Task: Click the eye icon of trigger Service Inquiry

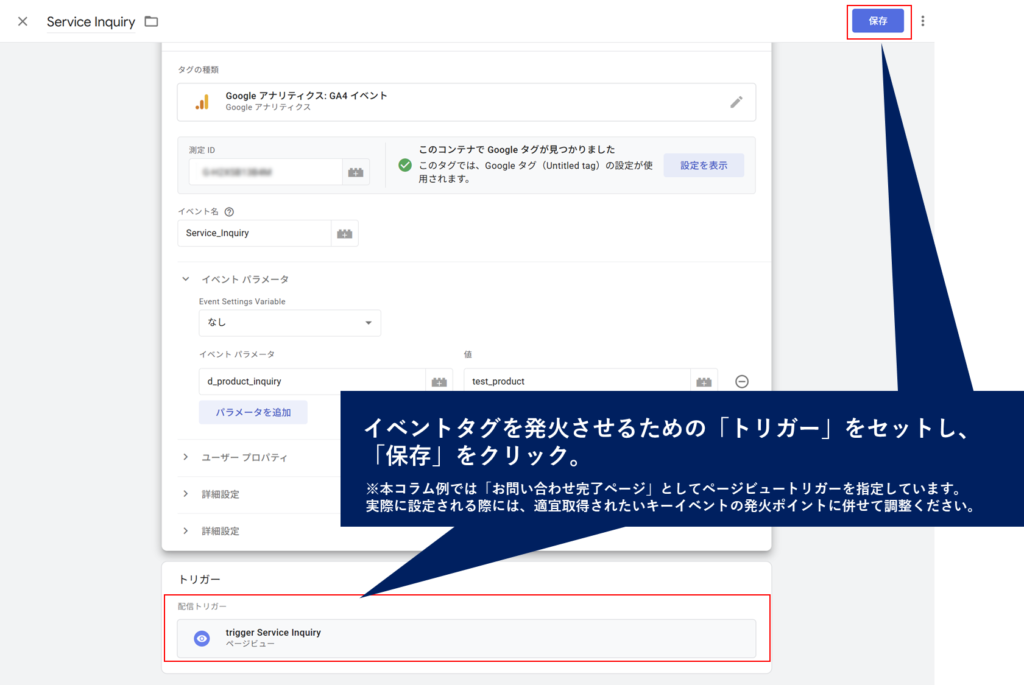Action: pos(202,638)
